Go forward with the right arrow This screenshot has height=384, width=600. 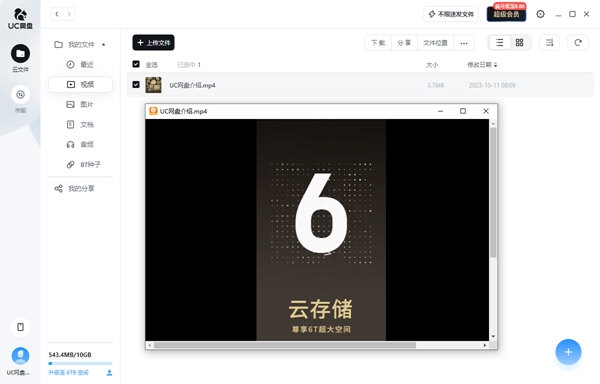pos(69,14)
